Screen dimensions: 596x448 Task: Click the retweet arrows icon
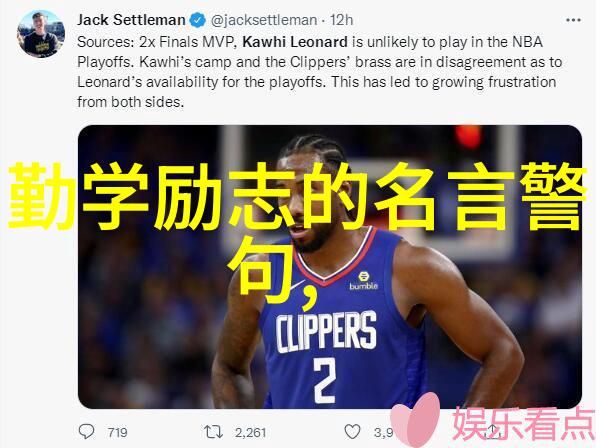[x=213, y=432]
